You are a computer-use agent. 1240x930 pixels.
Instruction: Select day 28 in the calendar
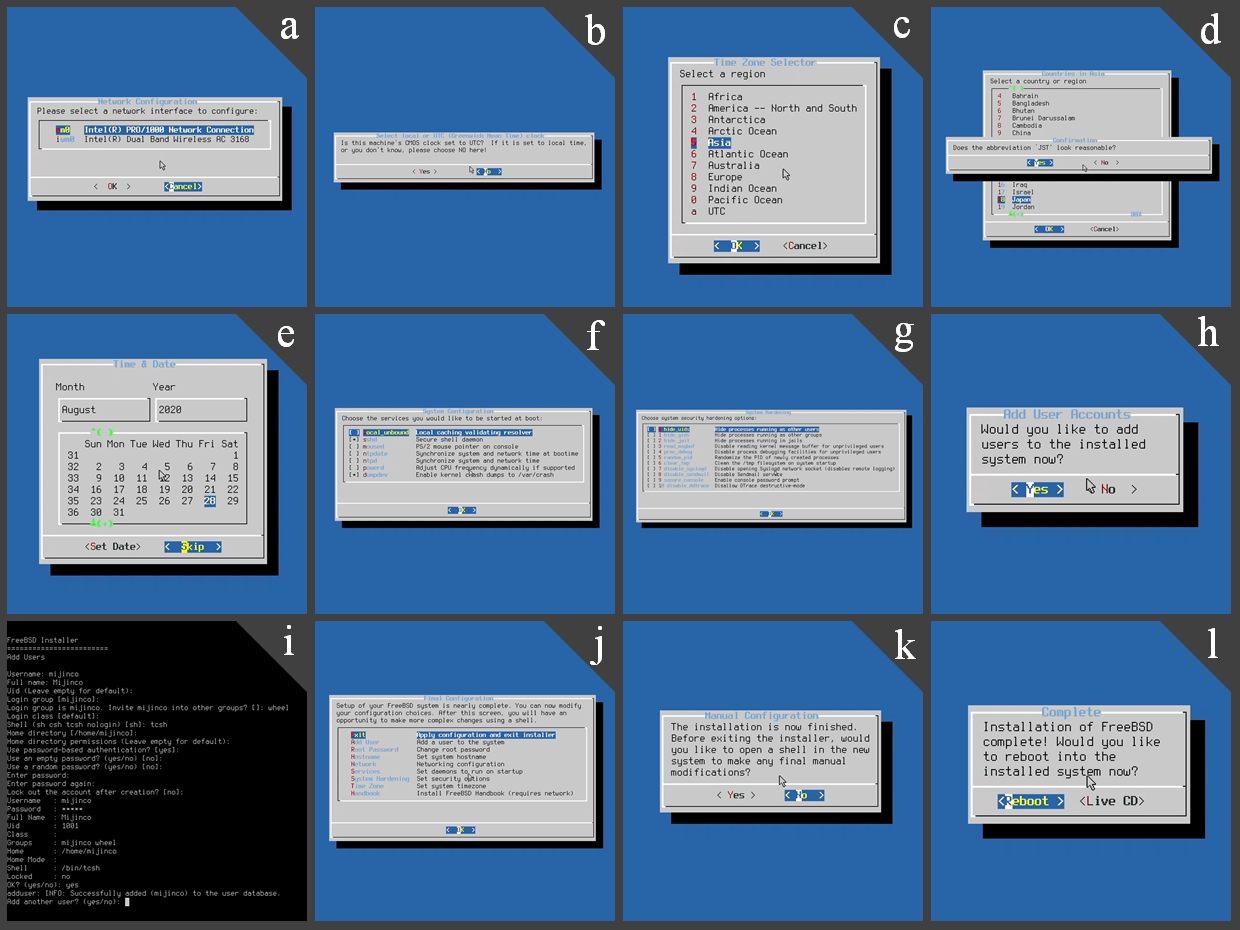click(x=210, y=501)
